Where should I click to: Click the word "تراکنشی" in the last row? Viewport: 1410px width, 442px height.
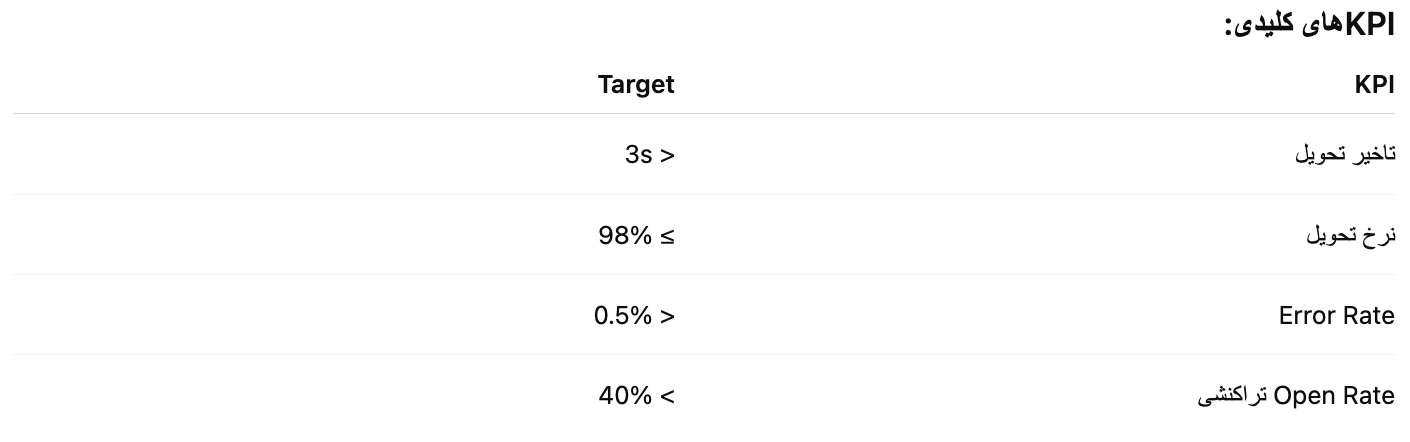[x=1232, y=397]
